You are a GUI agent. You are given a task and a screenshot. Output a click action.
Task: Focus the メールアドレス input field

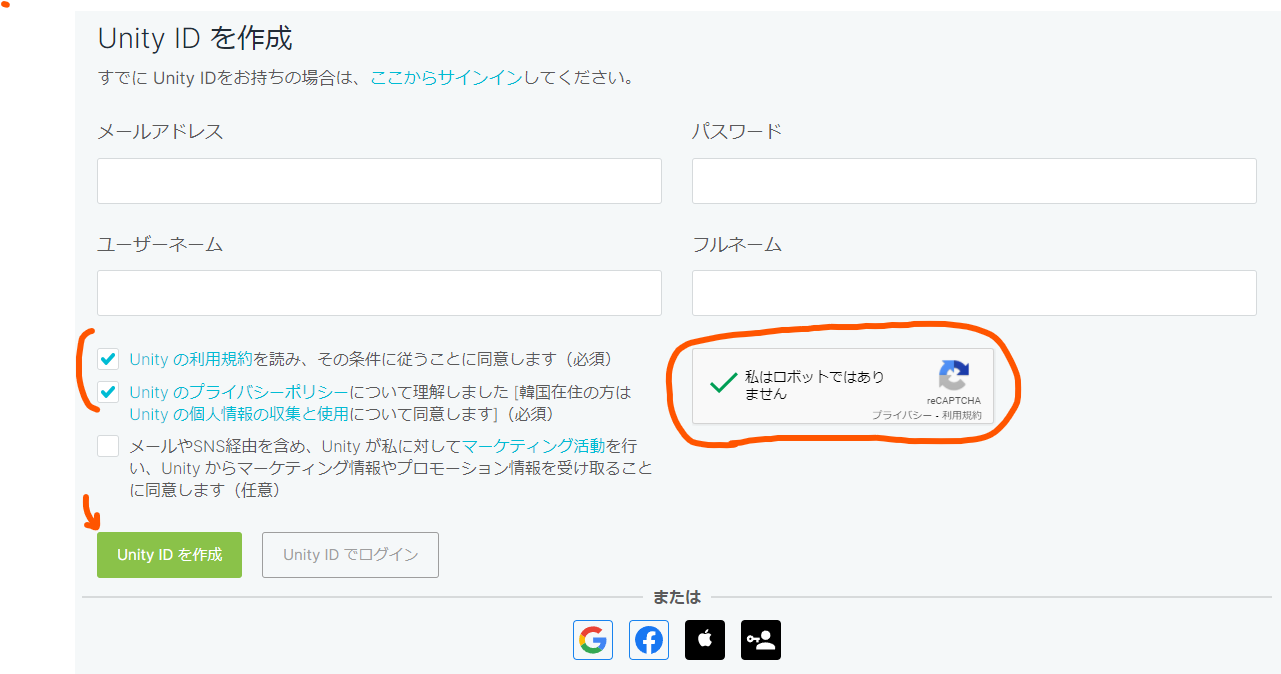[x=379, y=181]
